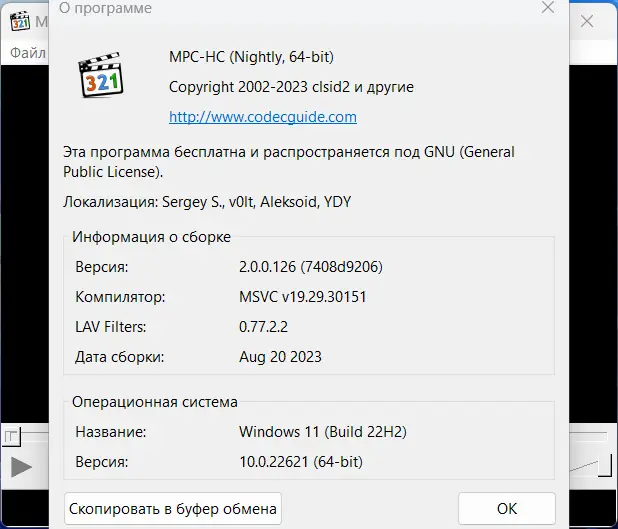Click the Windows 11 (Build 22H2) text
Image resolution: width=618 pixels, height=529 pixels.
[322, 432]
